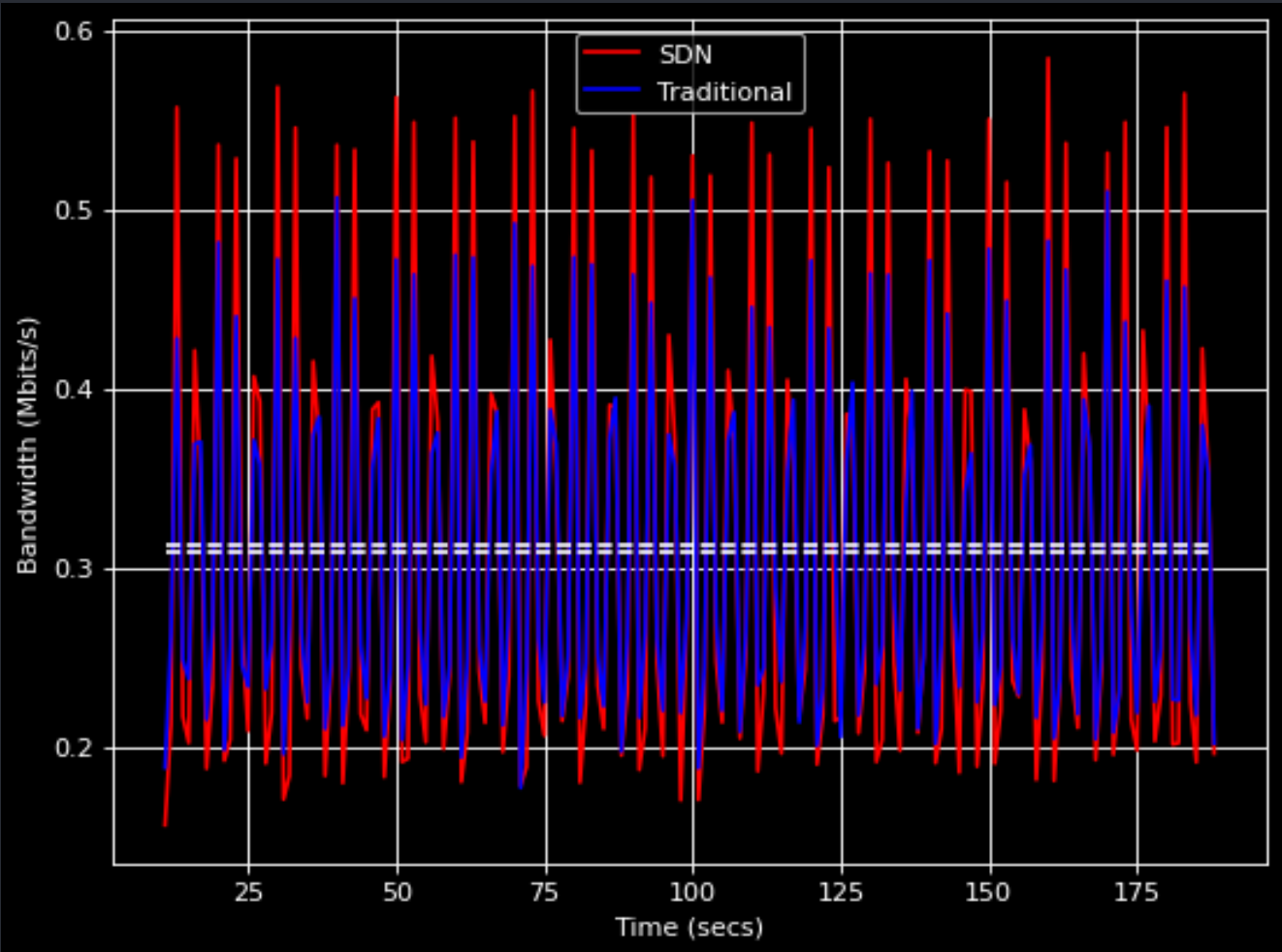Click the 0.4 y-axis tick label

coord(74,390)
